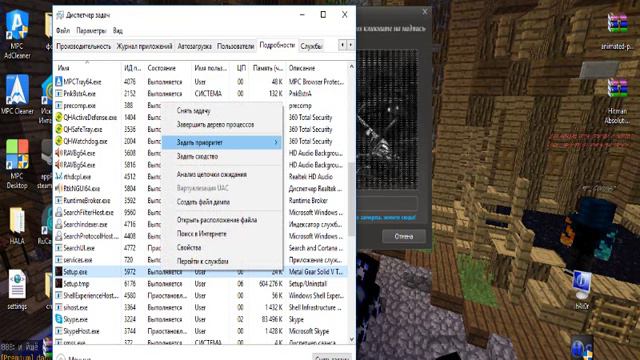The height and width of the screenshot is (360, 640).
Task: Select the services.exe process row
Action: pyautogui.click(x=201, y=260)
